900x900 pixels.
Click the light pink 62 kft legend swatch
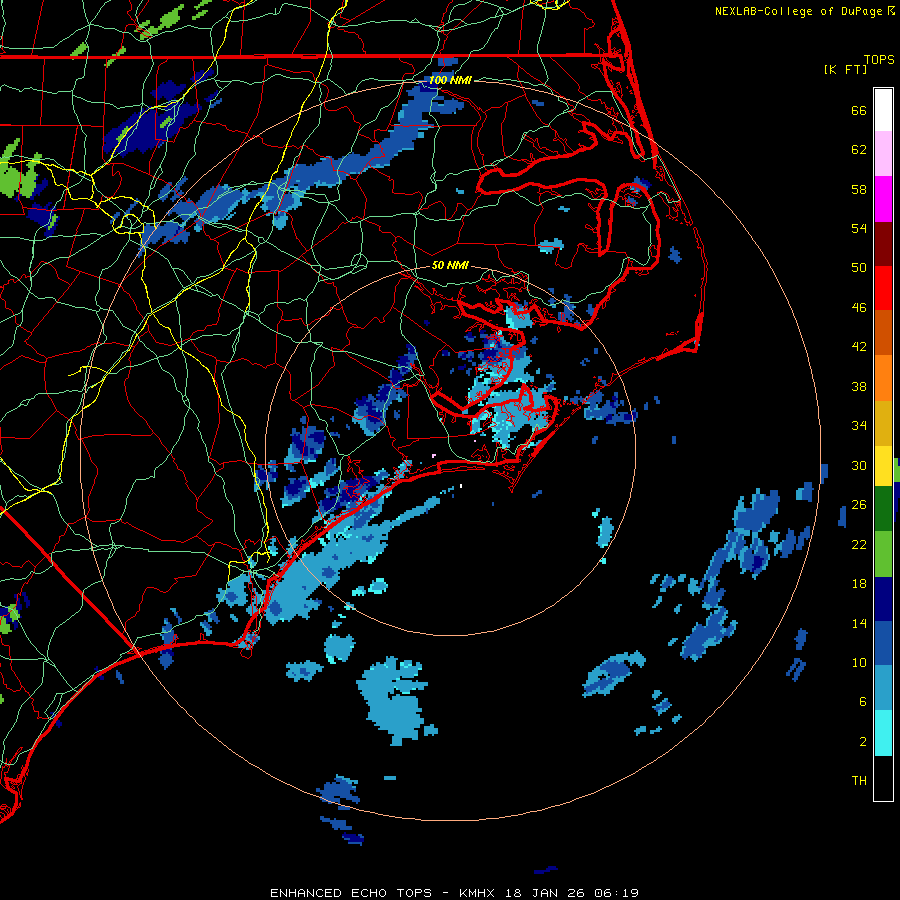[x=883, y=154]
